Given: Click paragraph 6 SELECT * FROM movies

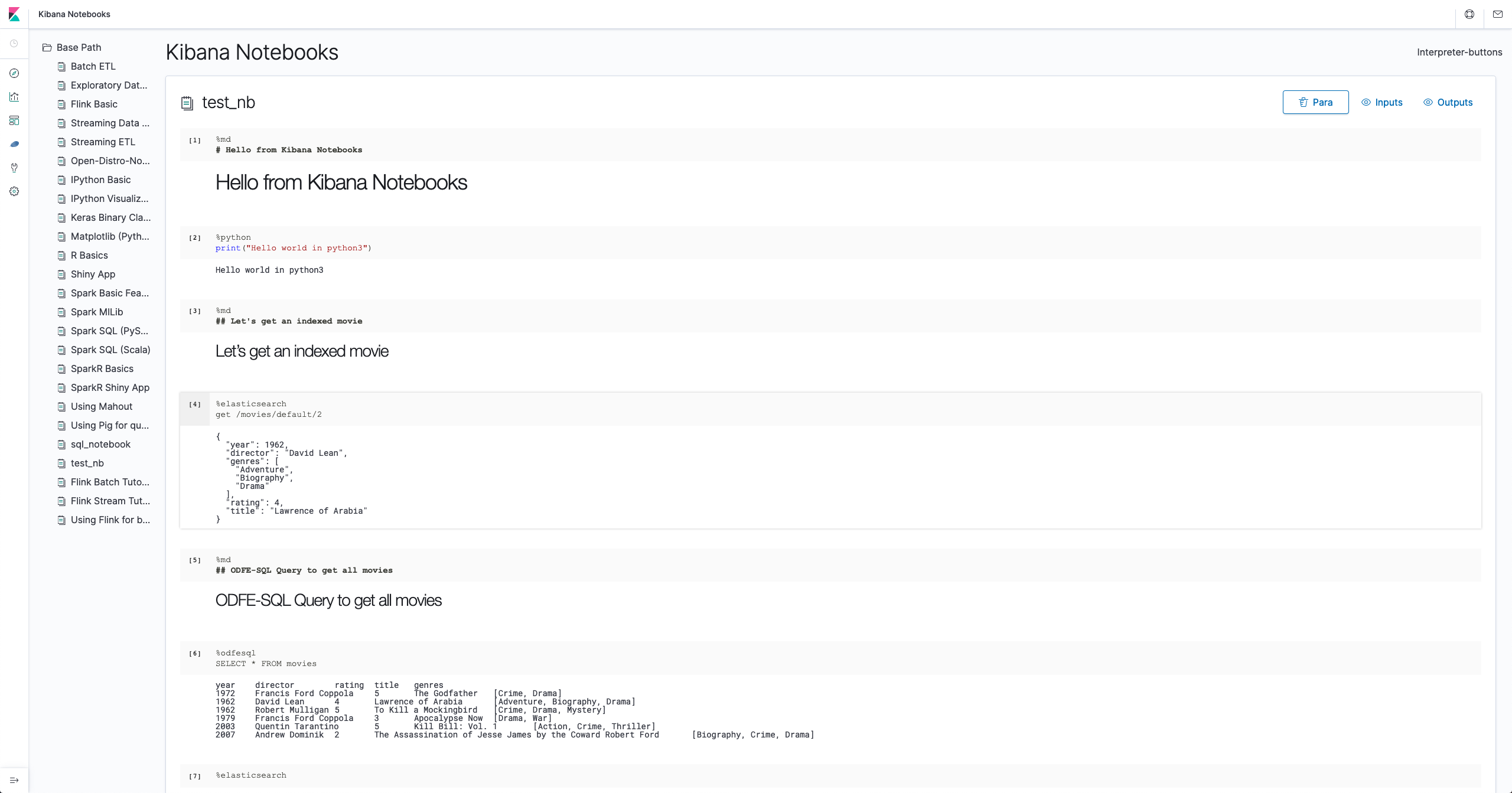Looking at the screenshot, I should pos(266,664).
